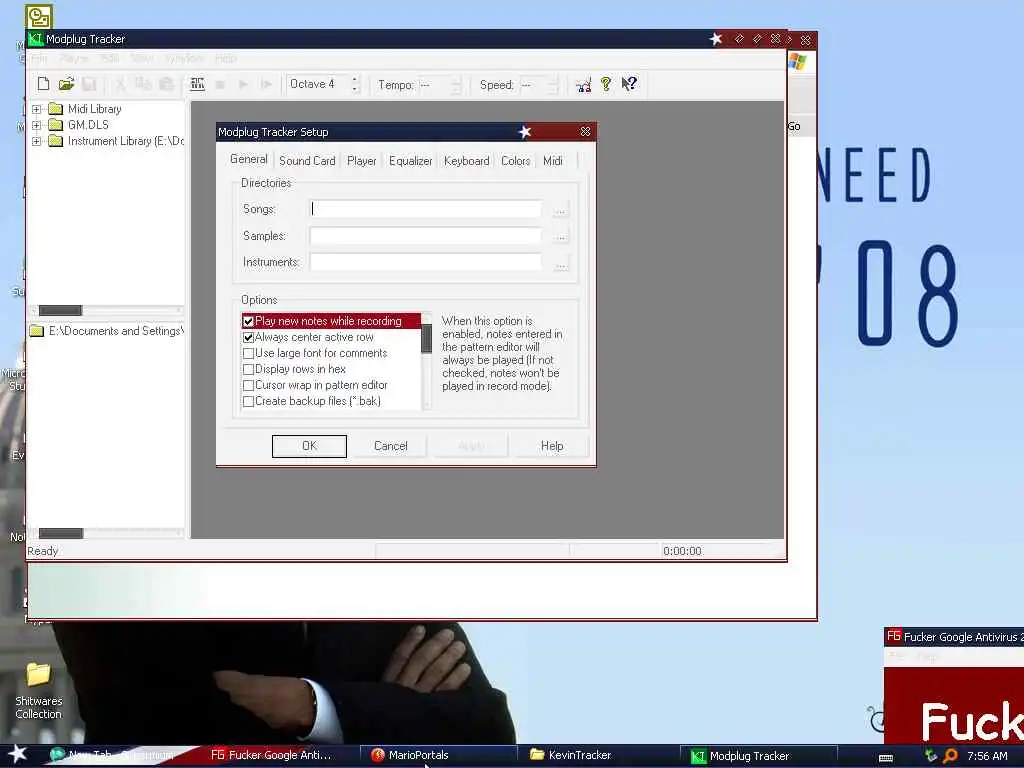Expand the Midi Library tree node

37,109
